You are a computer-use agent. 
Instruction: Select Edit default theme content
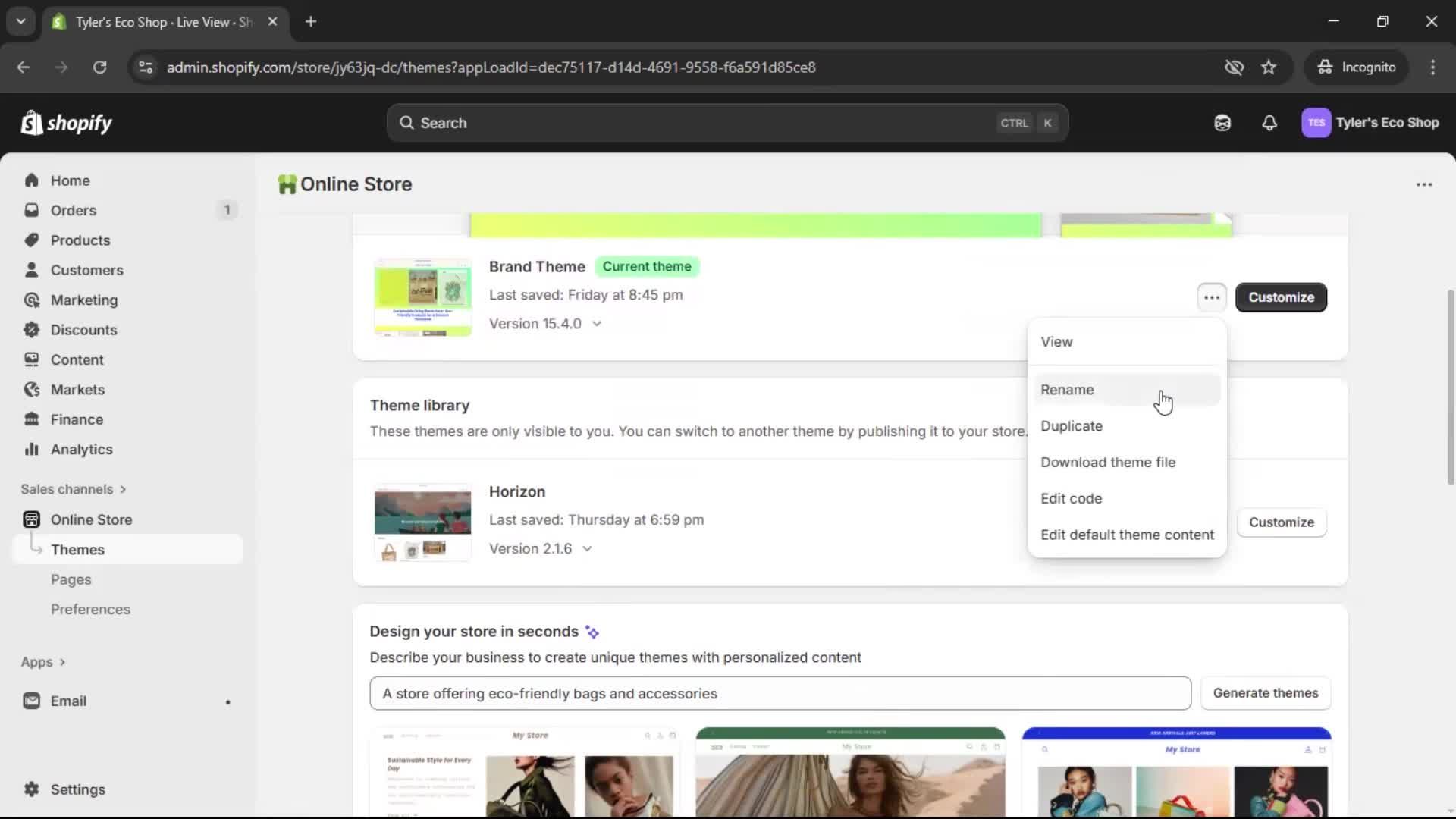[x=1127, y=535]
